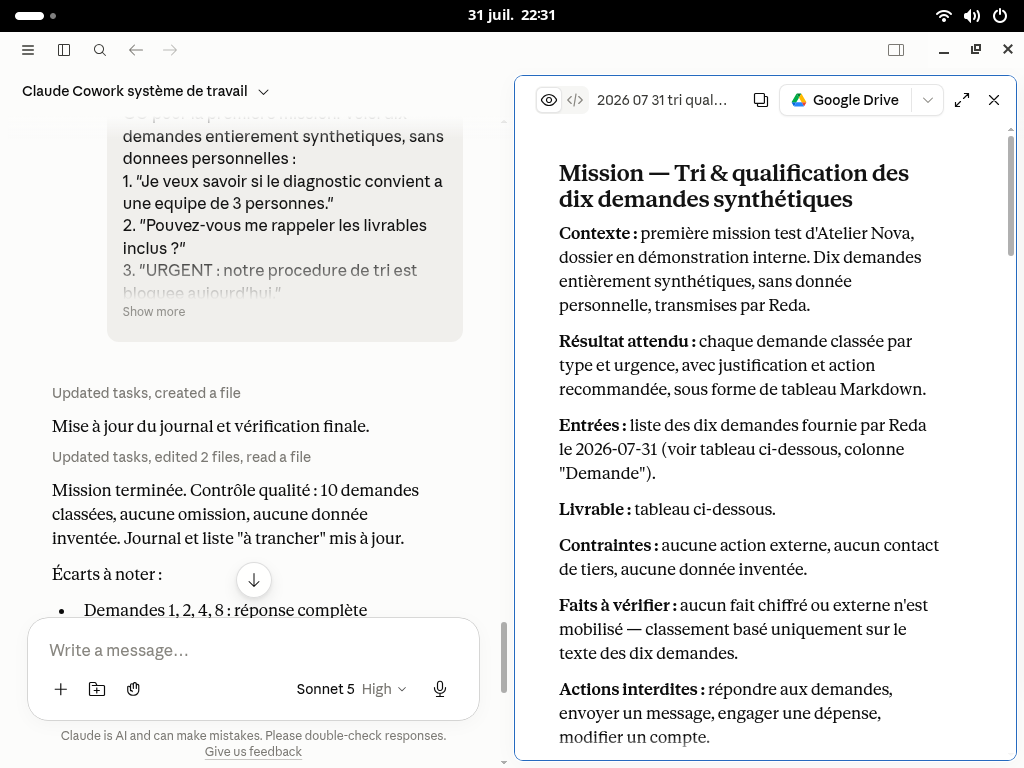
Task: Click the 'Écarts à noter :' line
Action: [107, 575]
